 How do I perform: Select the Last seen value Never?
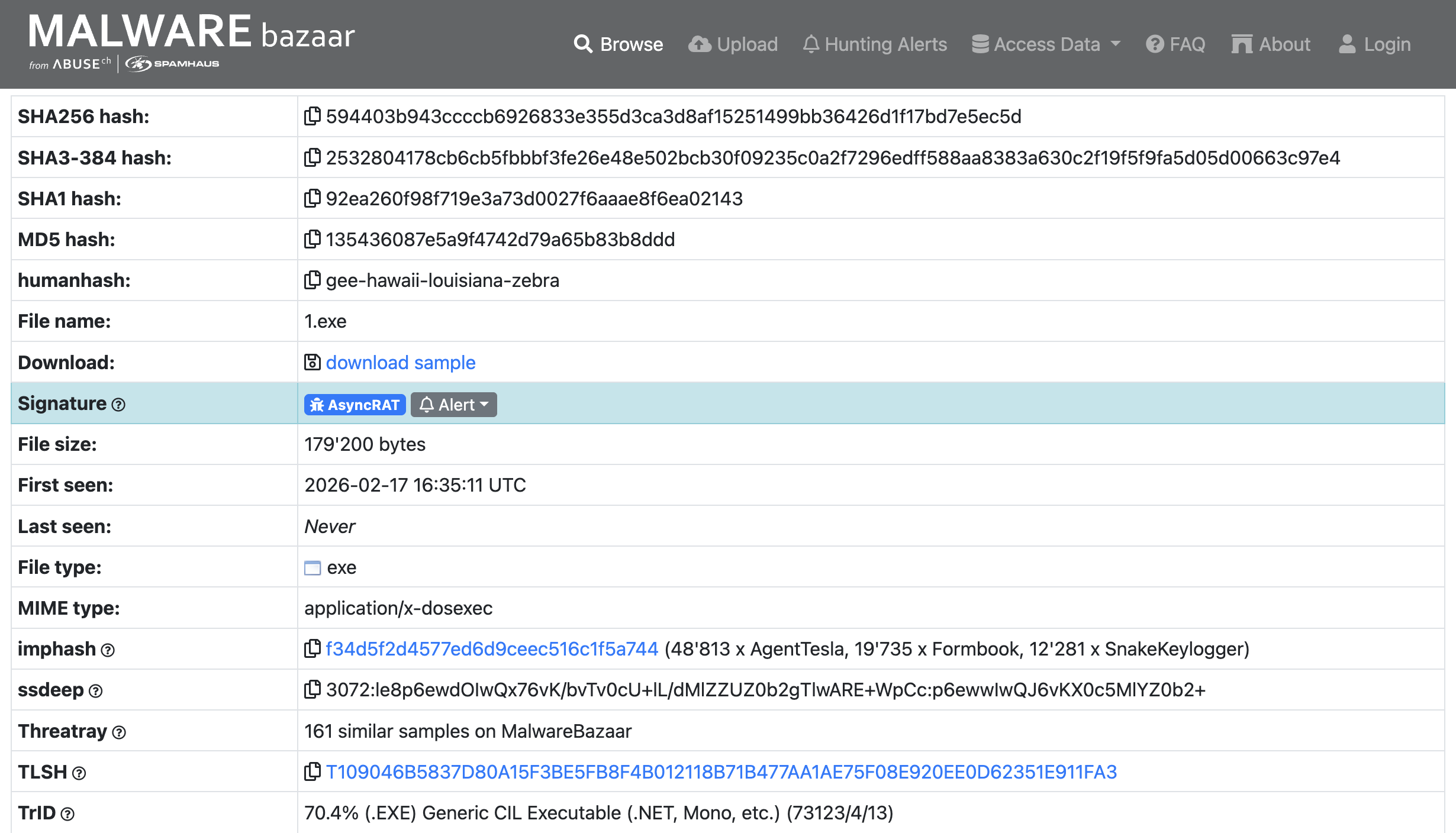(x=330, y=526)
